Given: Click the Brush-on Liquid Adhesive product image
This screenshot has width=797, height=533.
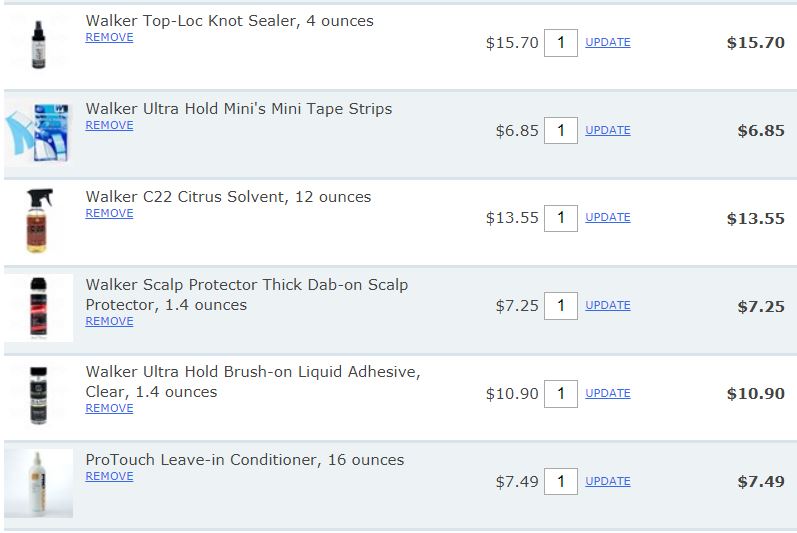Looking at the screenshot, I should 39,394.
